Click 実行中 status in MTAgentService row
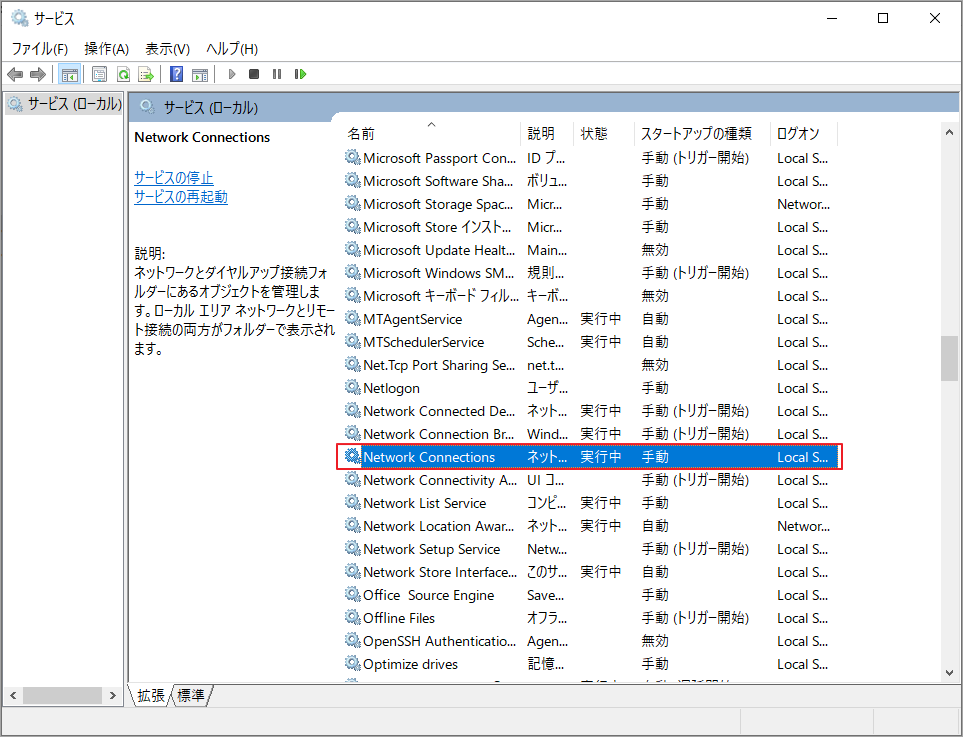963x737 pixels. tap(601, 319)
